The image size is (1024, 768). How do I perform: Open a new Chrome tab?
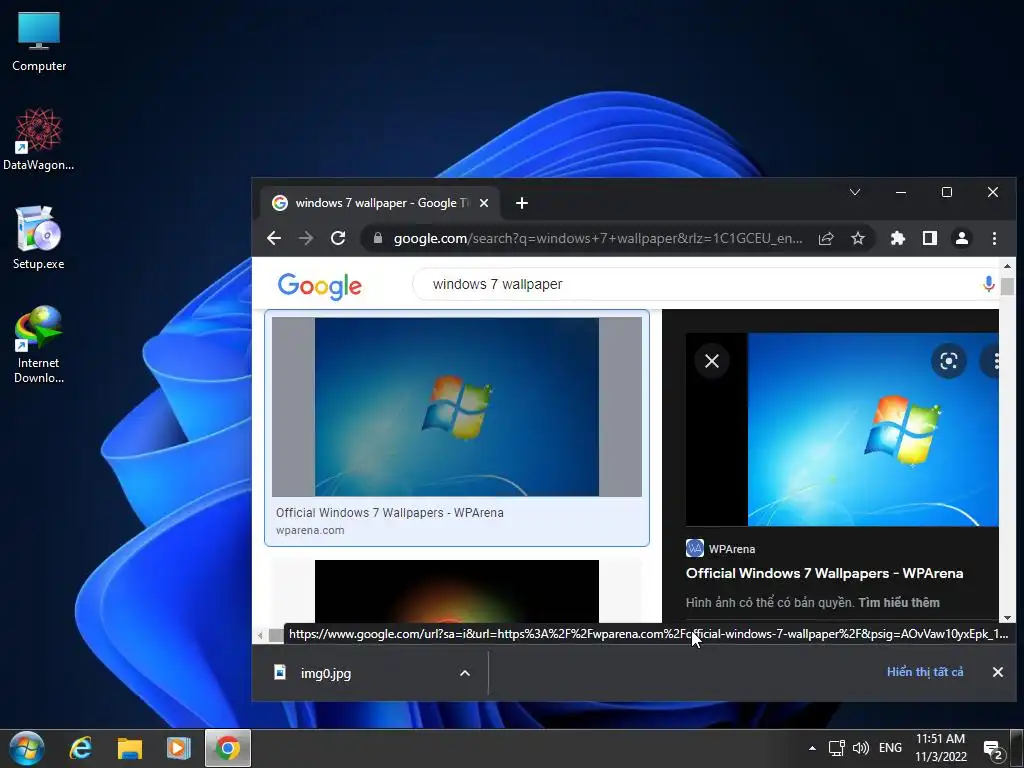[x=522, y=203]
